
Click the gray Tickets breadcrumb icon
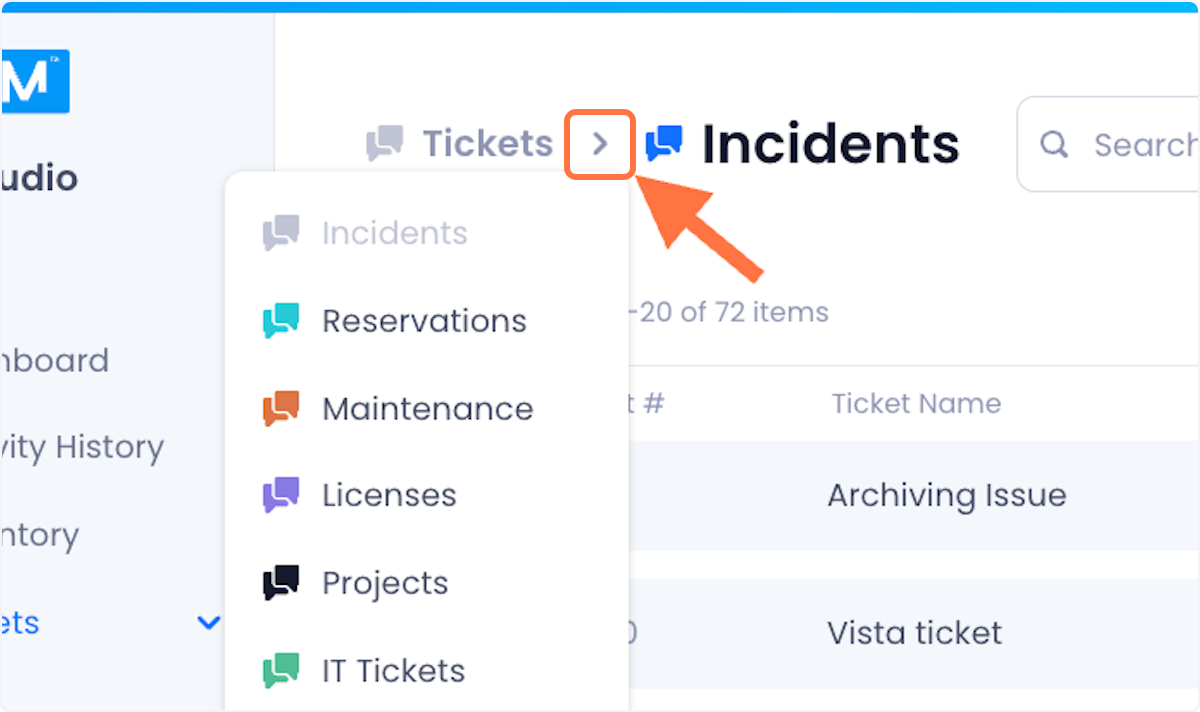pos(384,144)
